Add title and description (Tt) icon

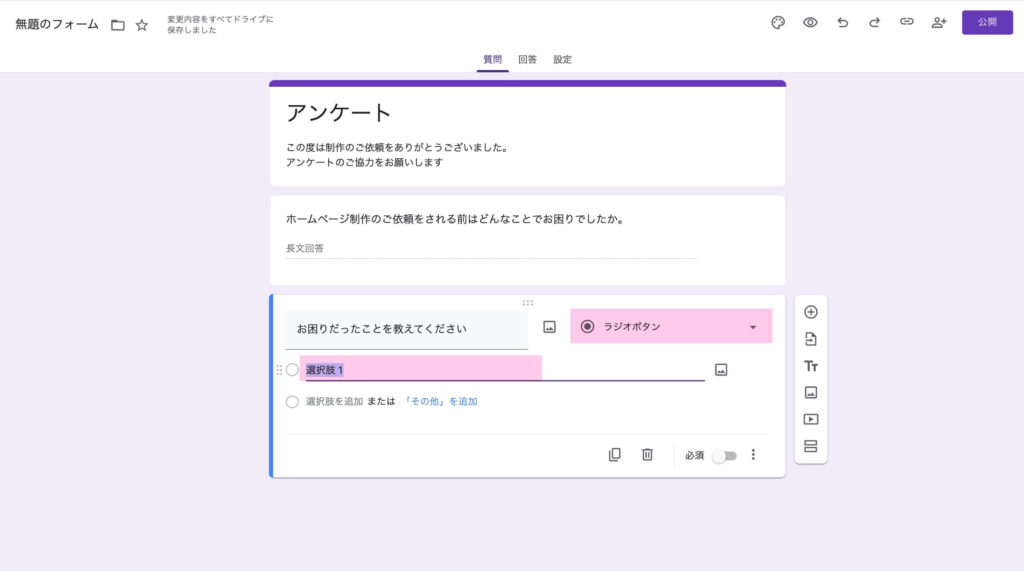pyautogui.click(x=811, y=366)
